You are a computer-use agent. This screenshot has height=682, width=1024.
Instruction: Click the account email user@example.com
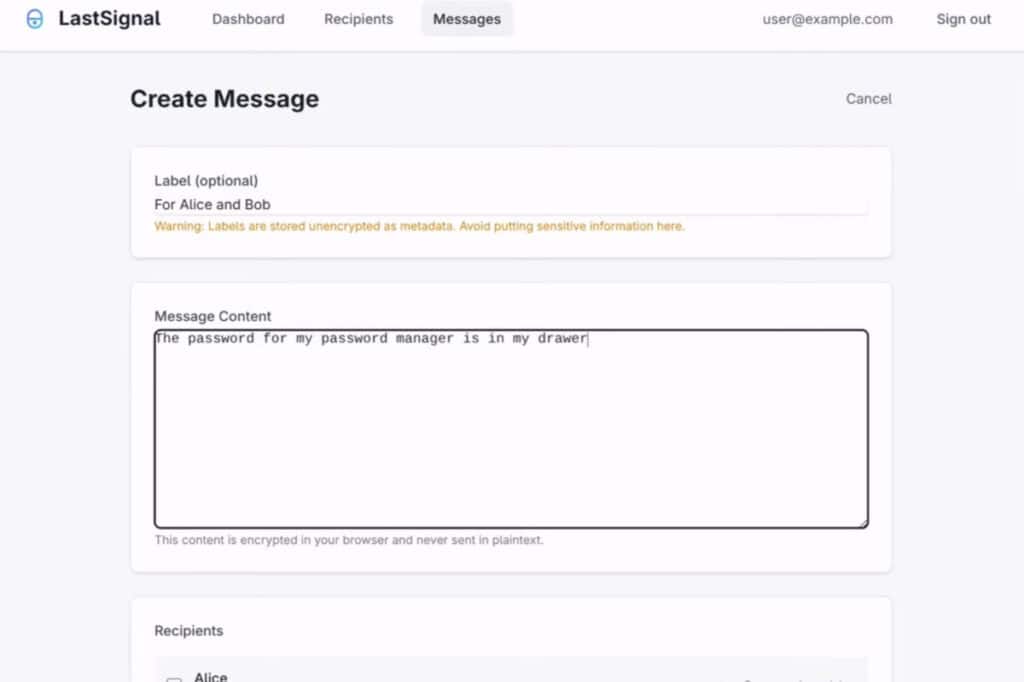click(826, 19)
